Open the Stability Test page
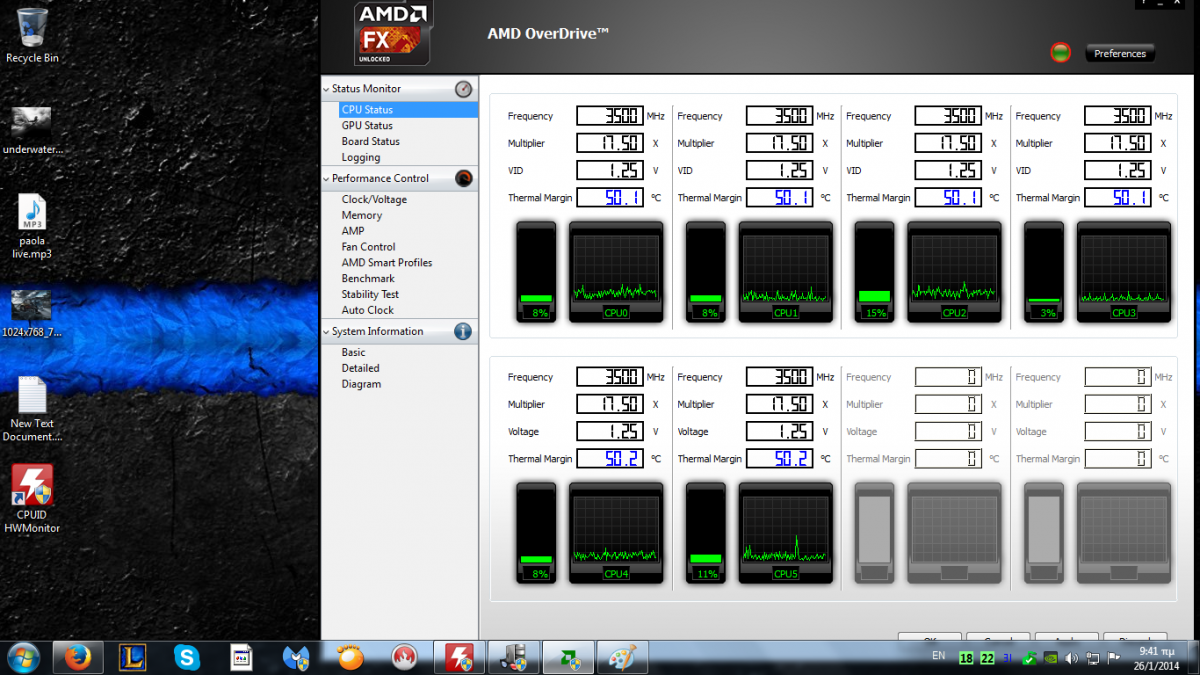Screen dimensions: 1200x675 tap(370, 295)
